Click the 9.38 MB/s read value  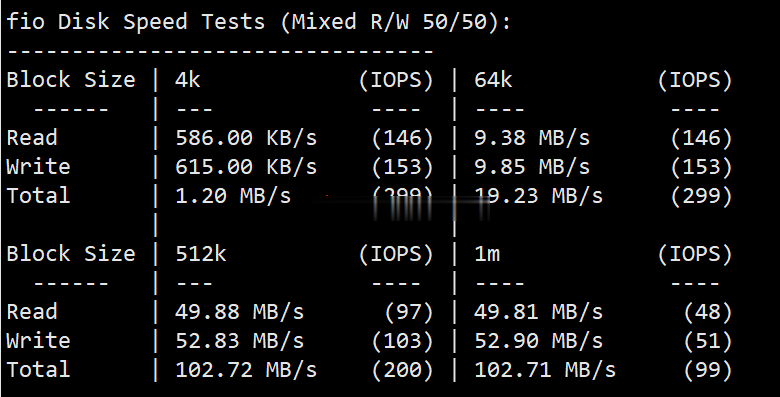[532, 138]
